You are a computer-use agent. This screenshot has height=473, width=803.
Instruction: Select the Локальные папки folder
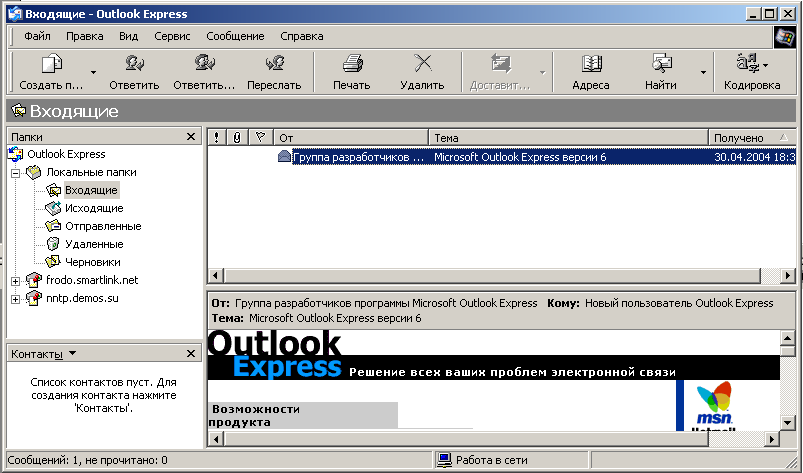click(91, 172)
